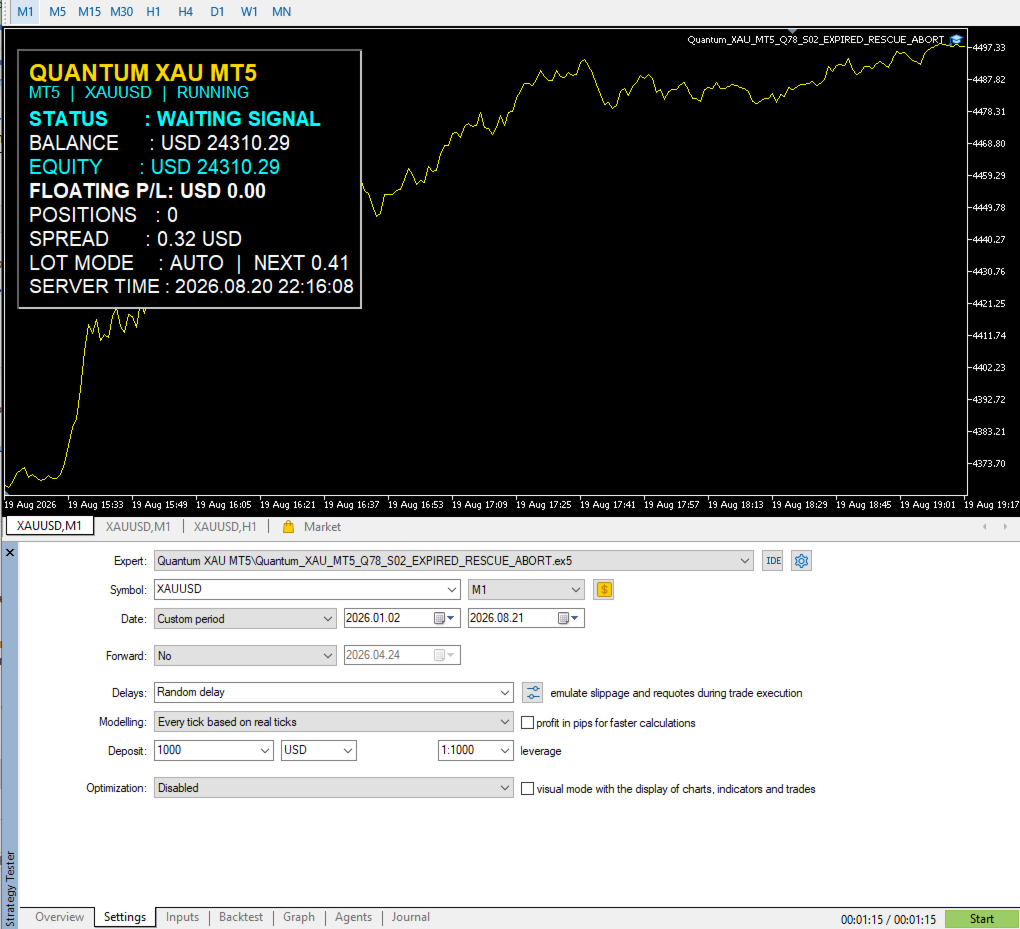Select M1 timeframe in toolbar

25,12
